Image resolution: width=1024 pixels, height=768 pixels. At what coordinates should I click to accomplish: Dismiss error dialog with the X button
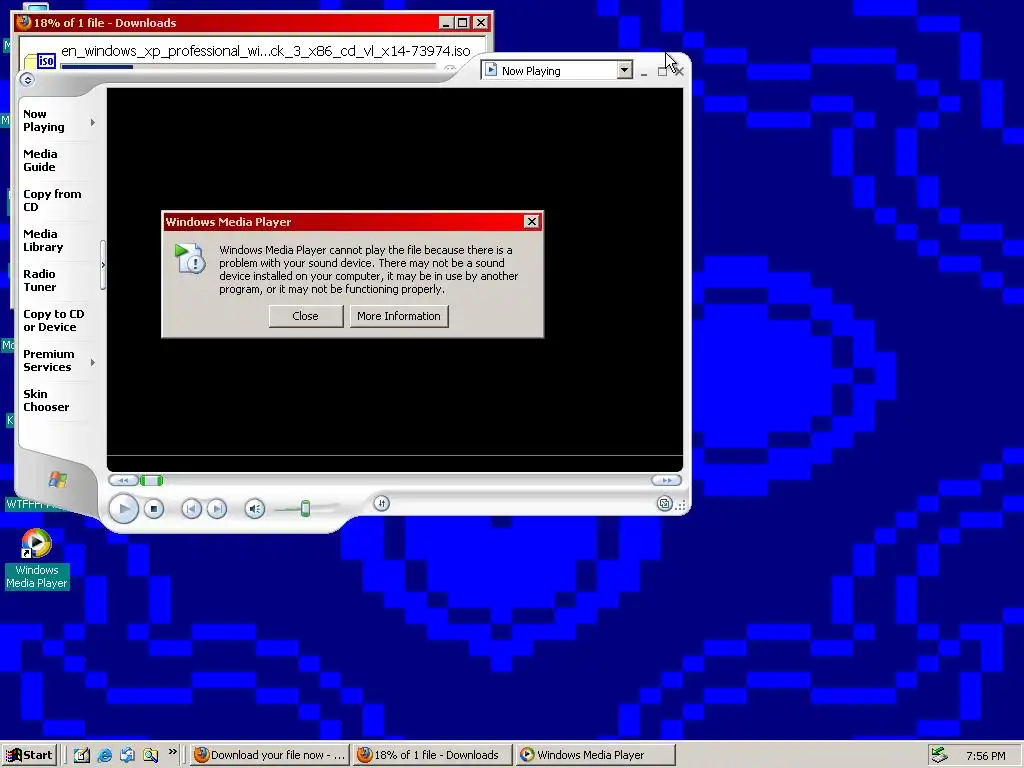[x=532, y=221]
